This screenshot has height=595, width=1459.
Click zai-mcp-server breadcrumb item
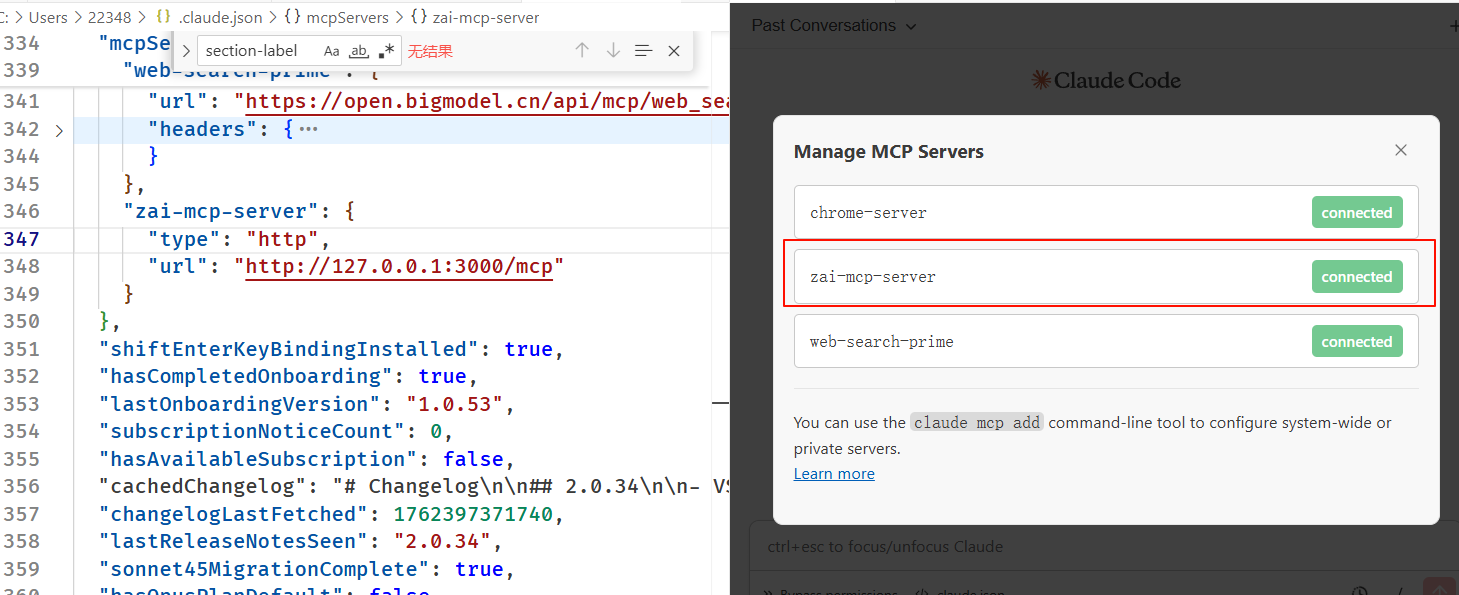[x=485, y=18]
